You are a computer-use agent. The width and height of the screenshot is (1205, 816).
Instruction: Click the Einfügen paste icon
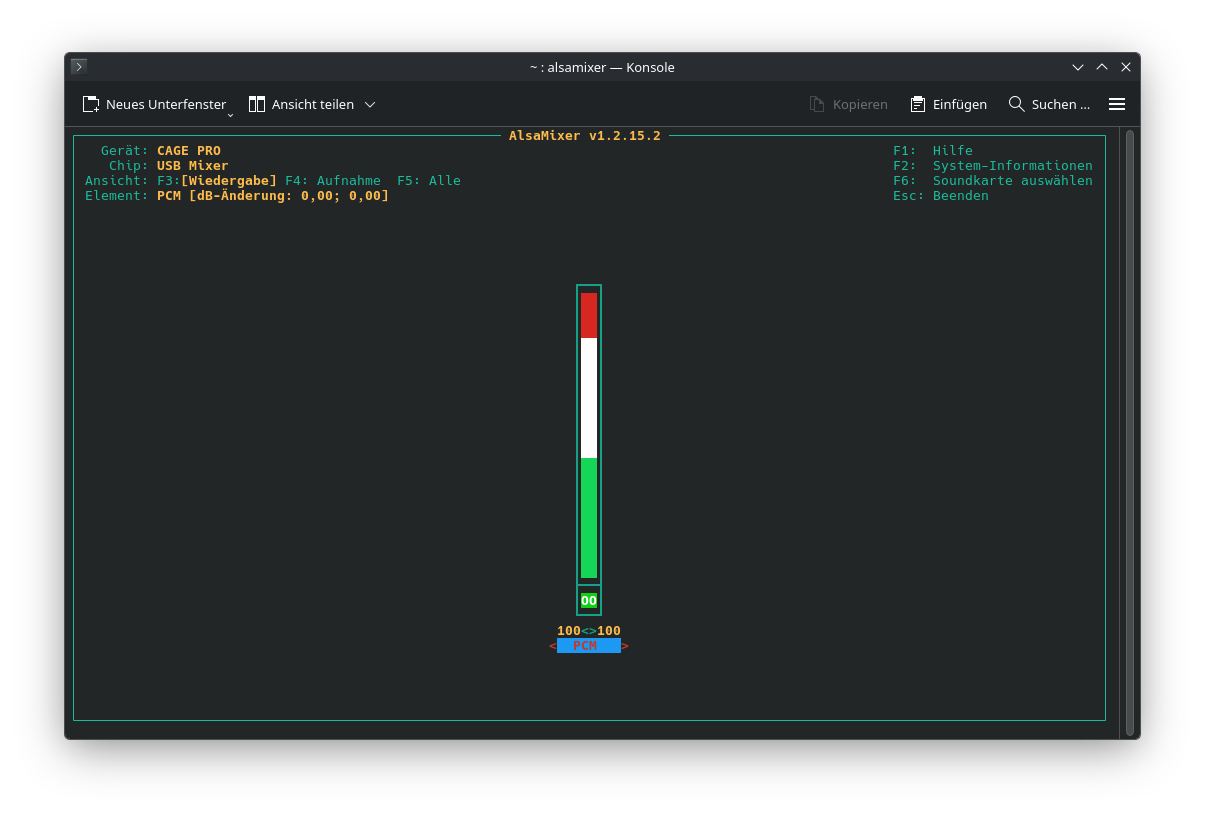click(x=916, y=103)
